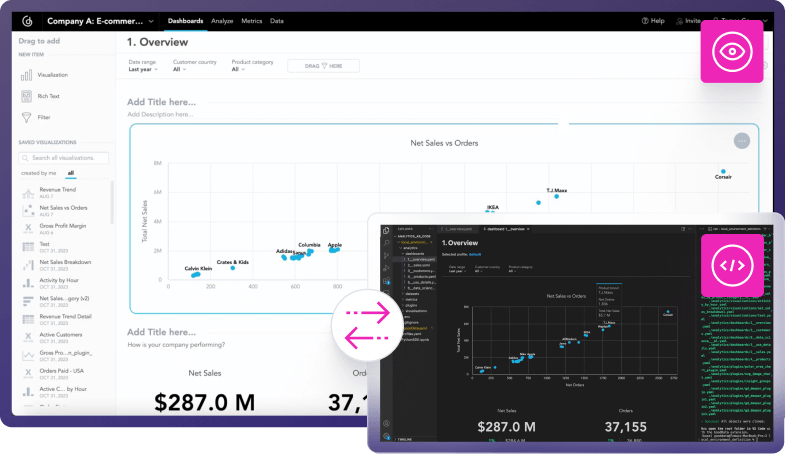Select the all tab under saved visualizations
This screenshot has height=454, width=785.
(71, 173)
